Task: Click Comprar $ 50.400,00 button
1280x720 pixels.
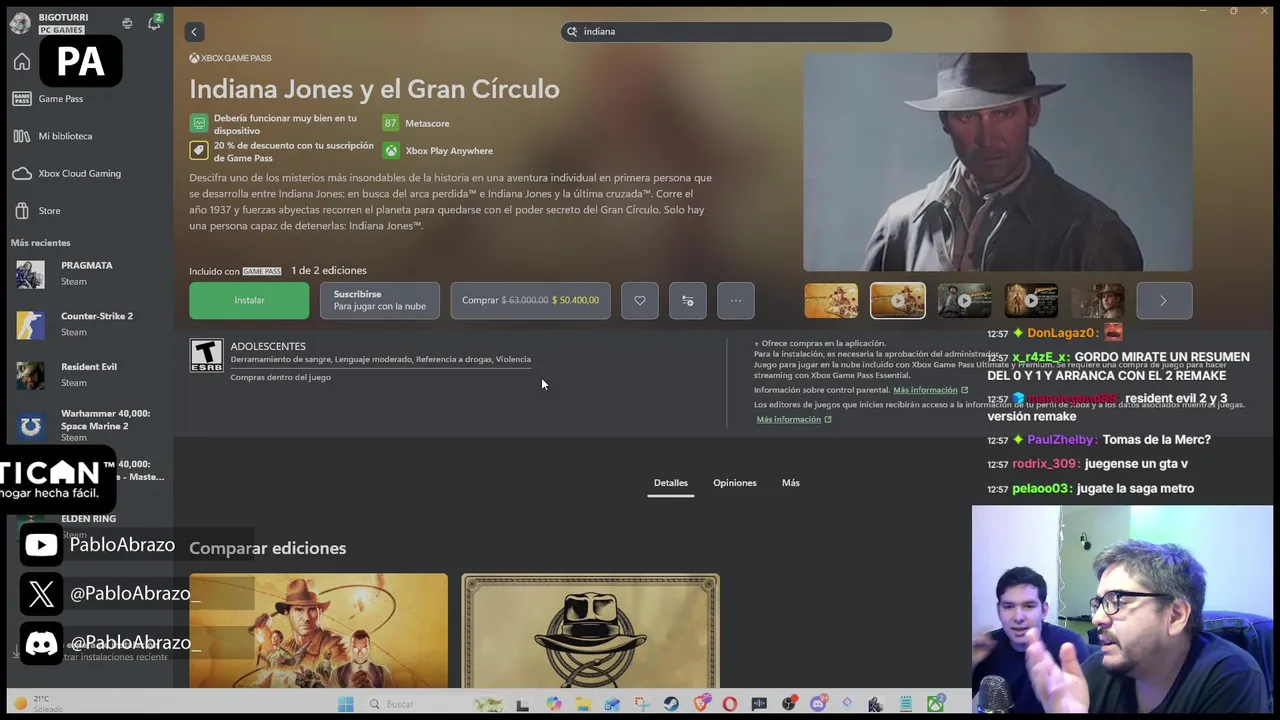Action: click(x=531, y=300)
